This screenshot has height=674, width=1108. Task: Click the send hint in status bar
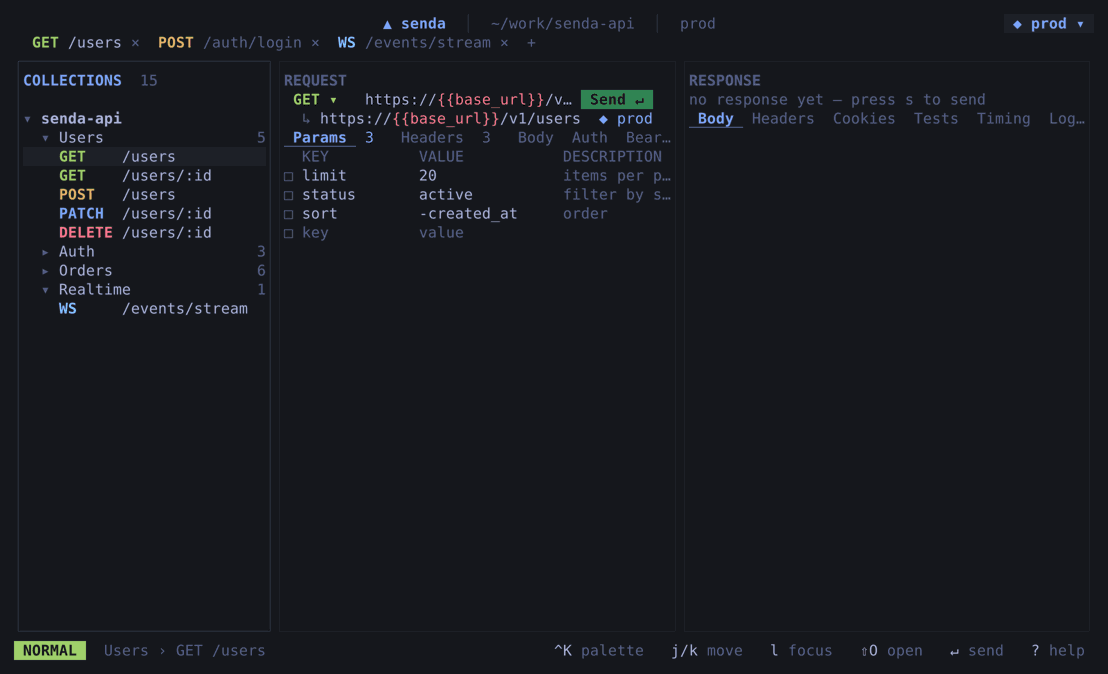[x=977, y=651]
